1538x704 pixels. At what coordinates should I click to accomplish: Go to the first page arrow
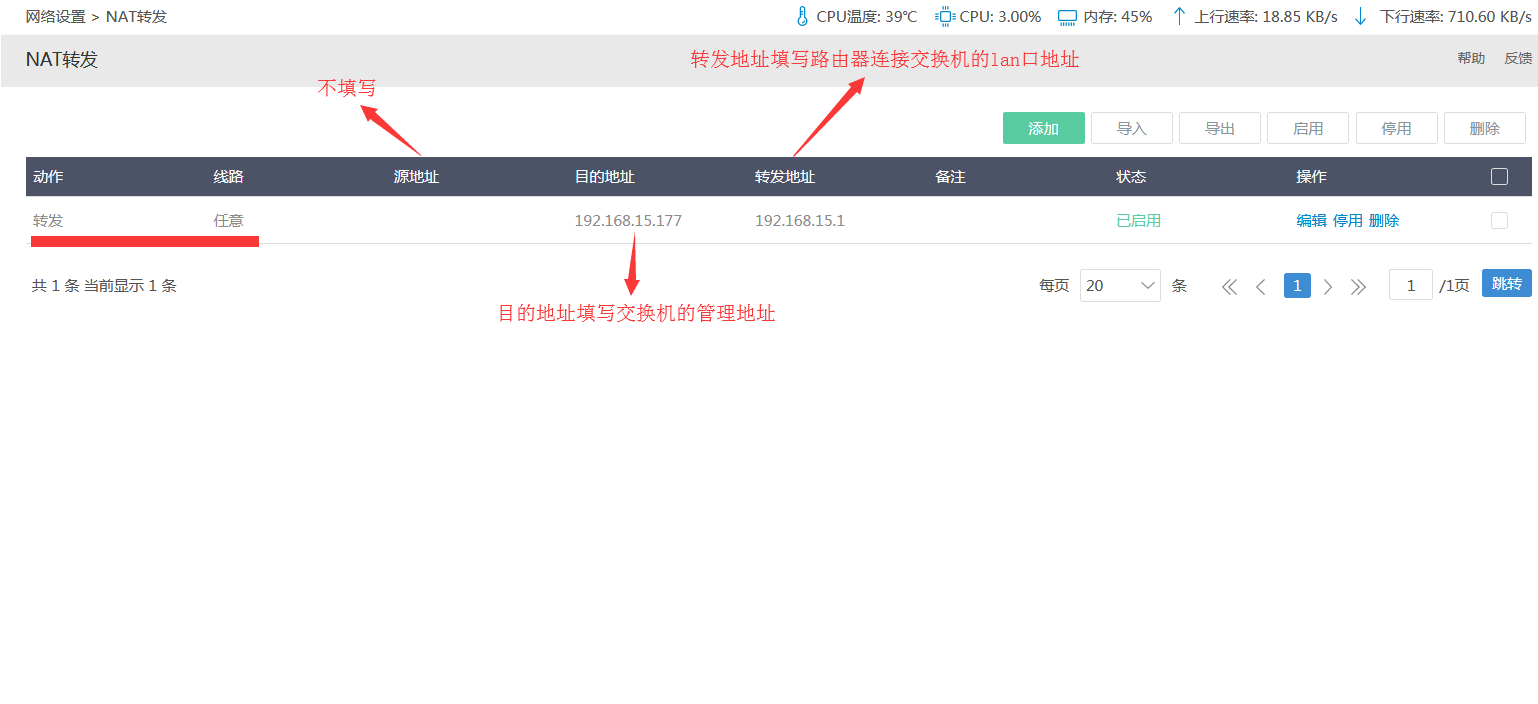1230,287
